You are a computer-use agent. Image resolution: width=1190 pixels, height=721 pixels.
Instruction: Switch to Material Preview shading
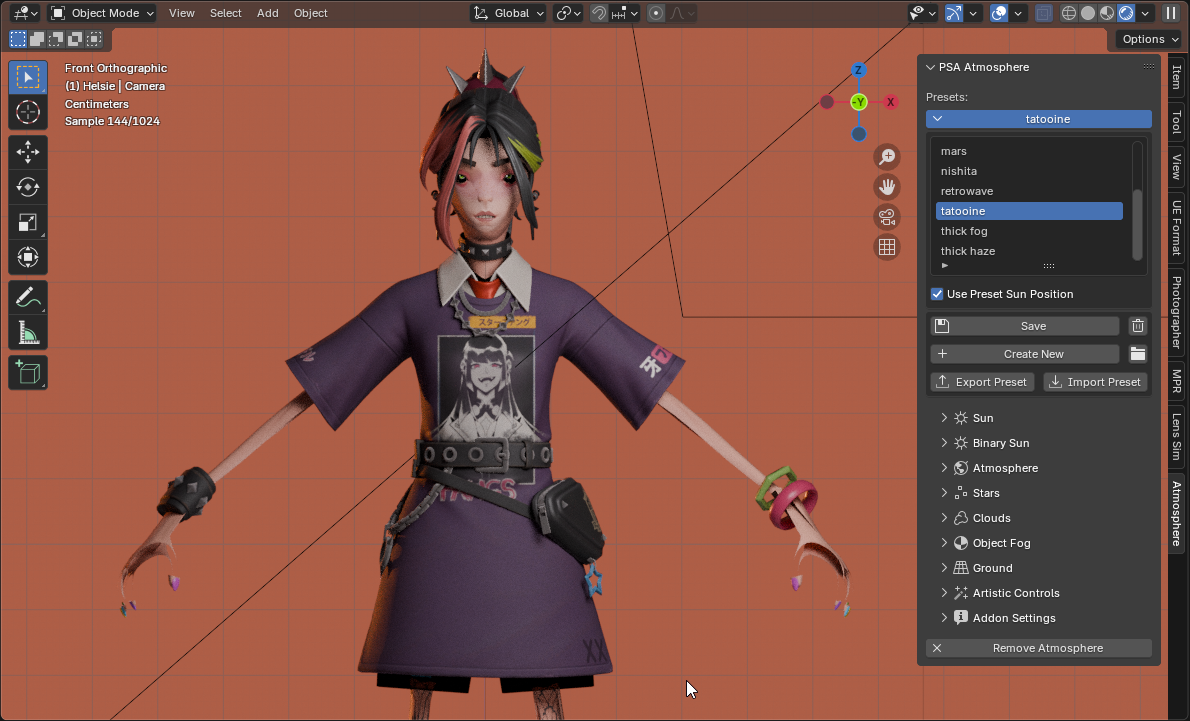1107,13
